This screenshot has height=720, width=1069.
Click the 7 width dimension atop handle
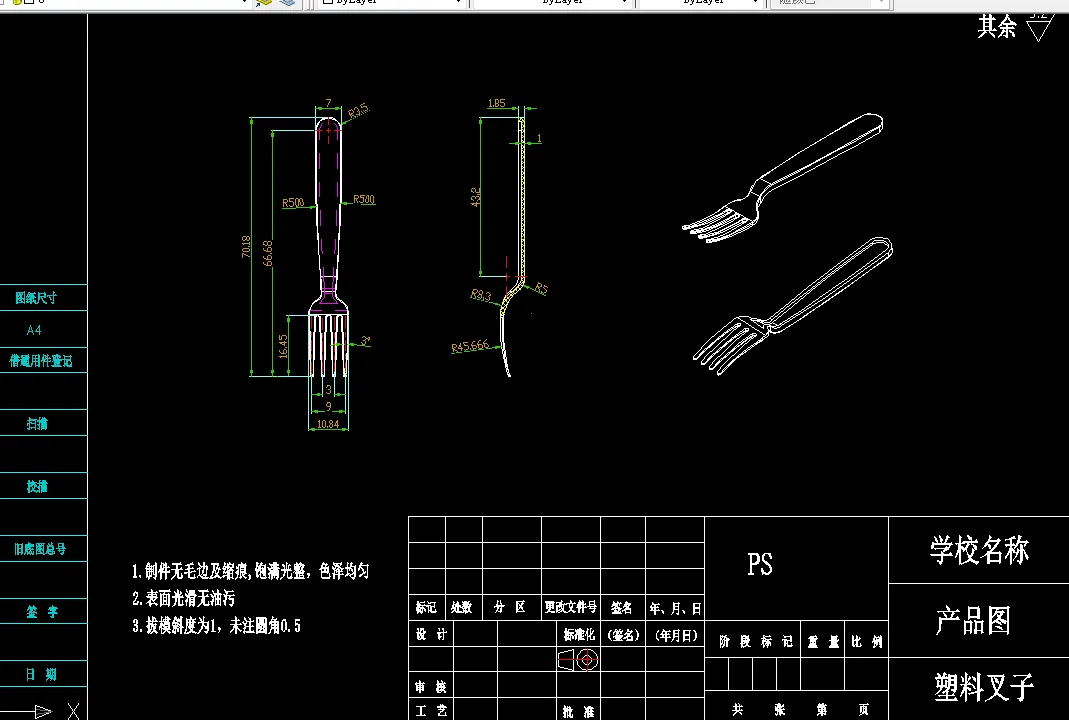pos(329,103)
